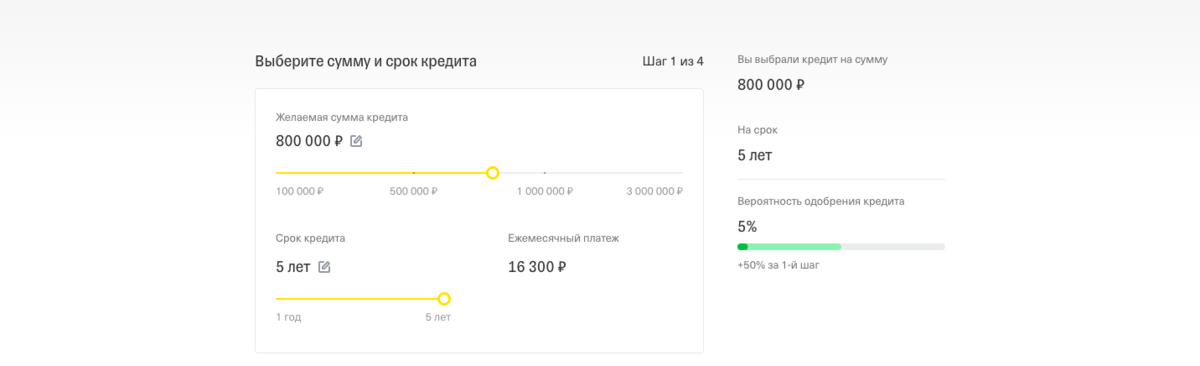Click the Ежемесячный платеж label
1200x366 pixels.
[x=564, y=238]
